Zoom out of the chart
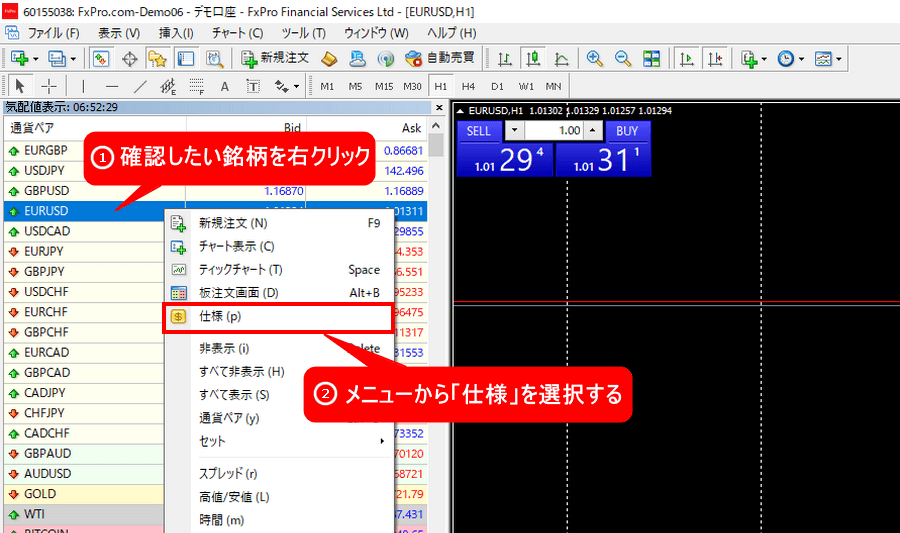This screenshot has height=533, width=900. pyautogui.click(x=623, y=59)
